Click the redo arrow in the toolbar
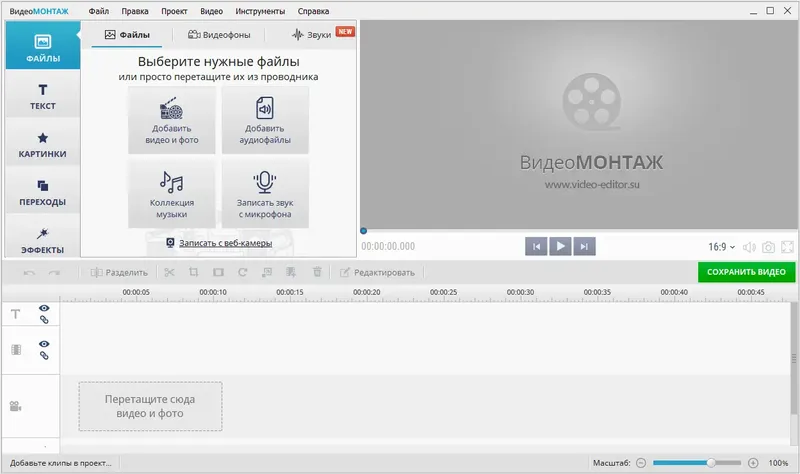 (54, 273)
